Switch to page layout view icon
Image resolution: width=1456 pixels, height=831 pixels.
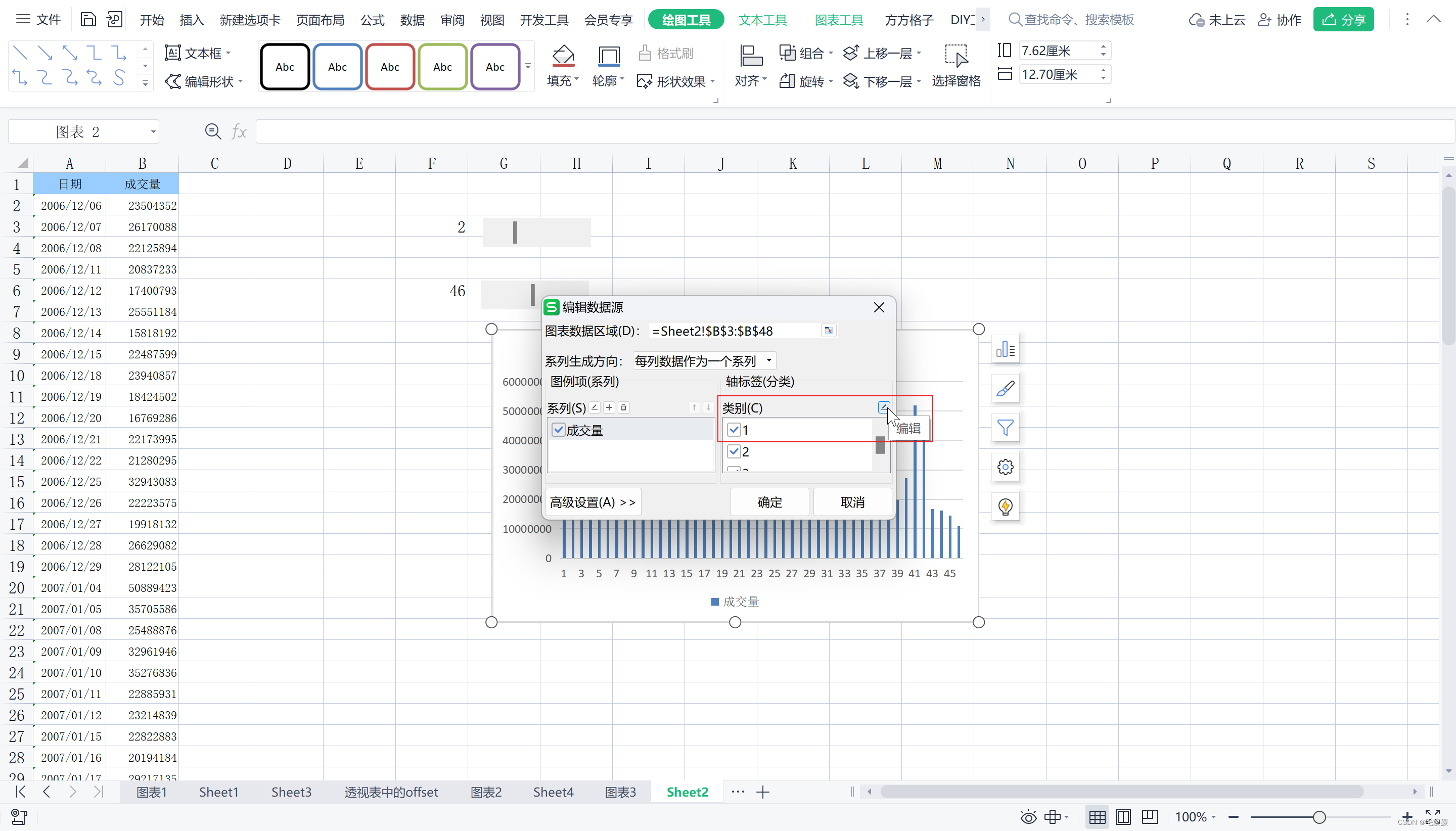pos(1123,817)
